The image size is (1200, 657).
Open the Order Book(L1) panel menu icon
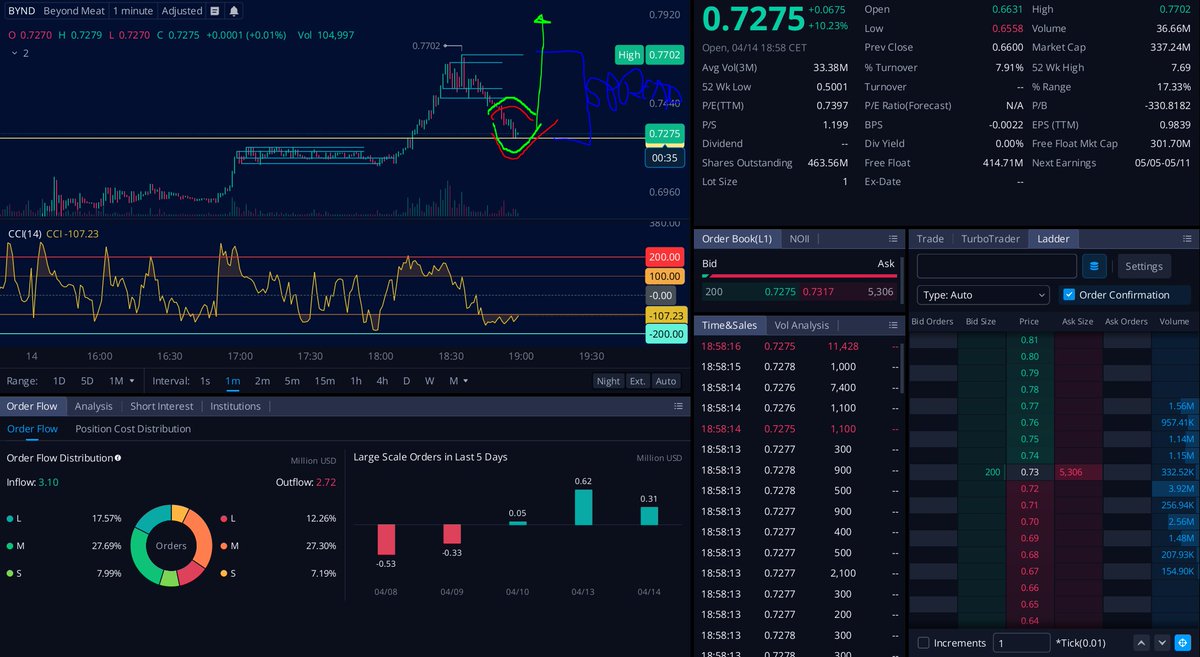(x=893, y=238)
